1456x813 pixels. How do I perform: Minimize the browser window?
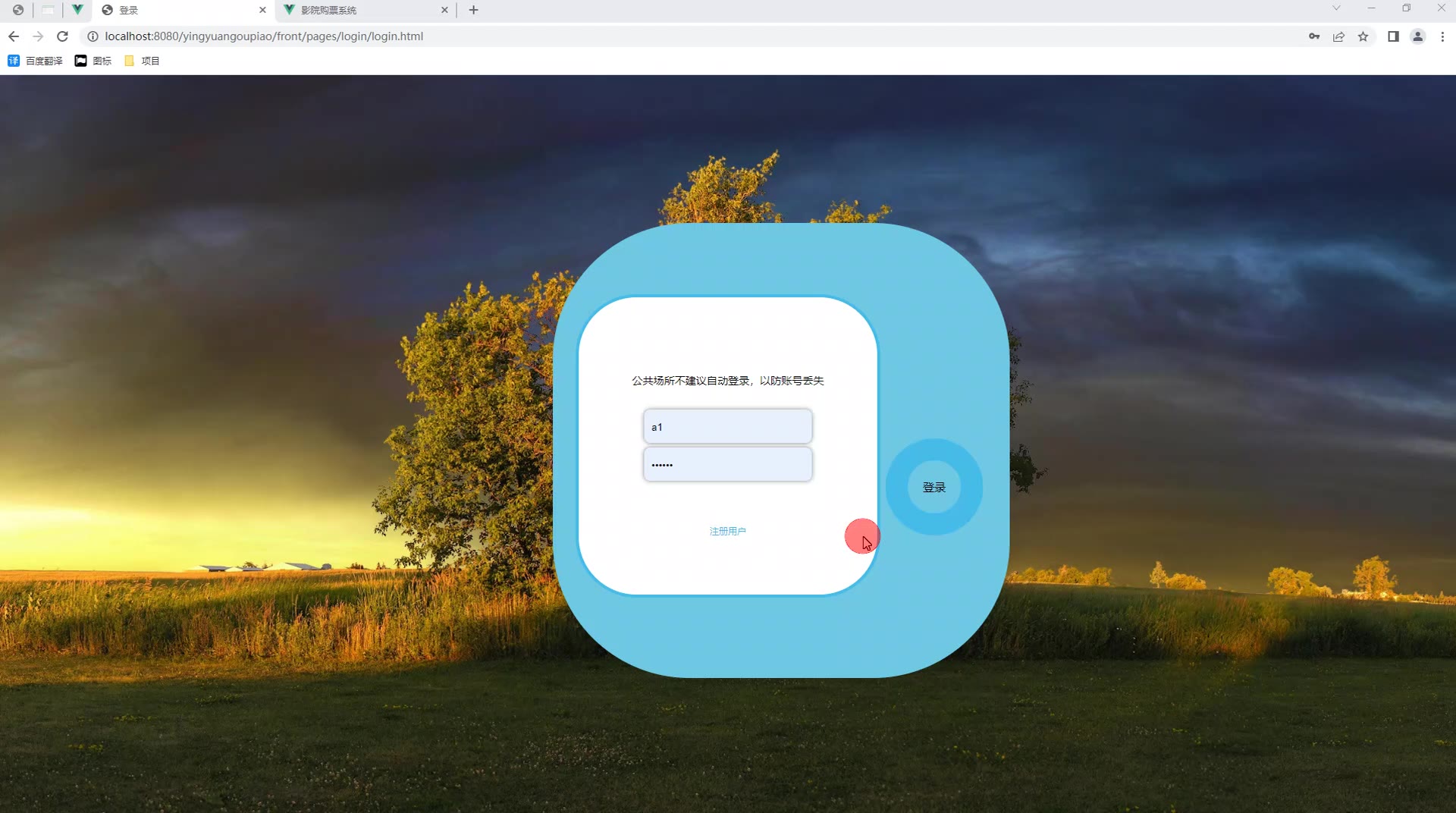click(x=1371, y=8)
